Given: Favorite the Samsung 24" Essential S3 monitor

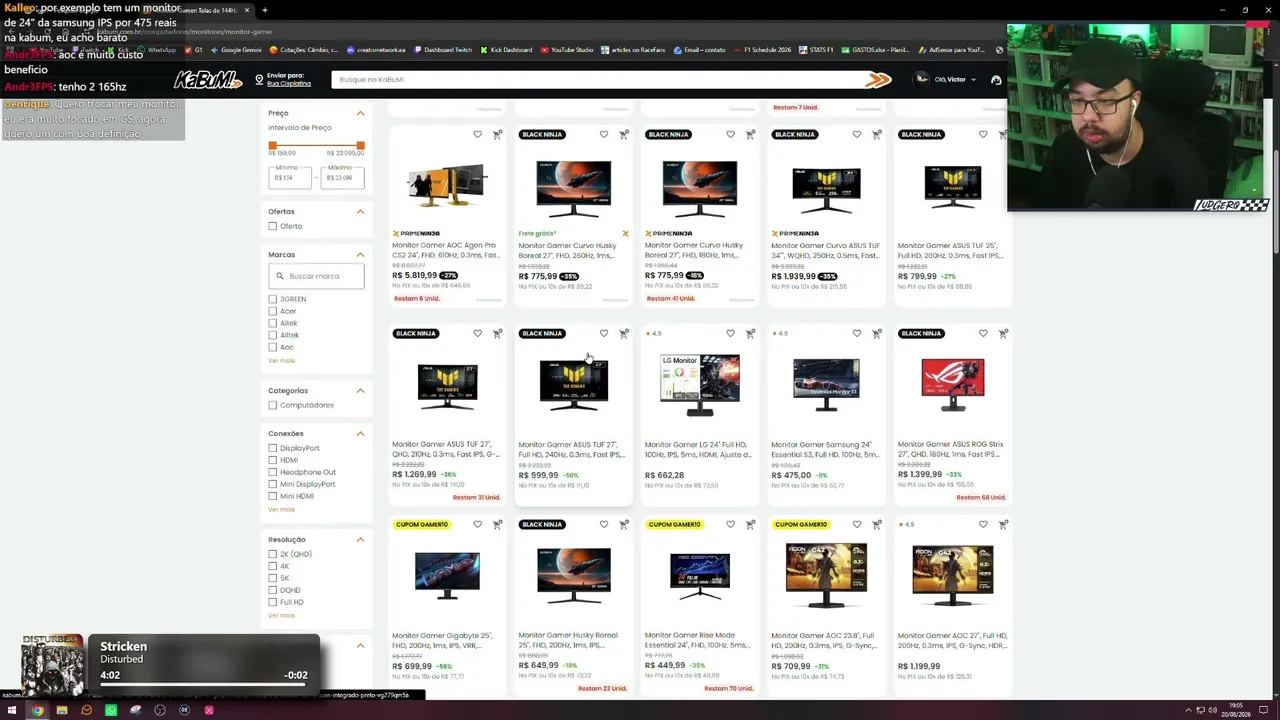Looking at the screenshot, I should pos(857,333).
